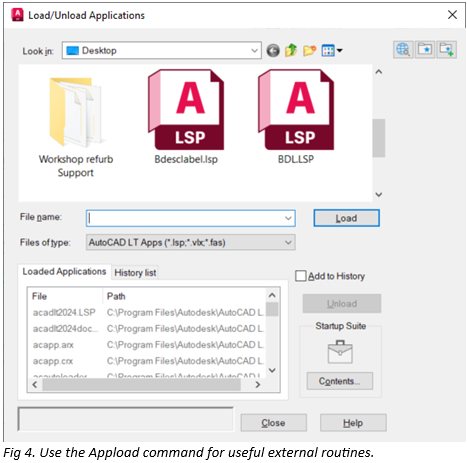
Task: Open Help for this dialog
Action: [x=353, y=423]
